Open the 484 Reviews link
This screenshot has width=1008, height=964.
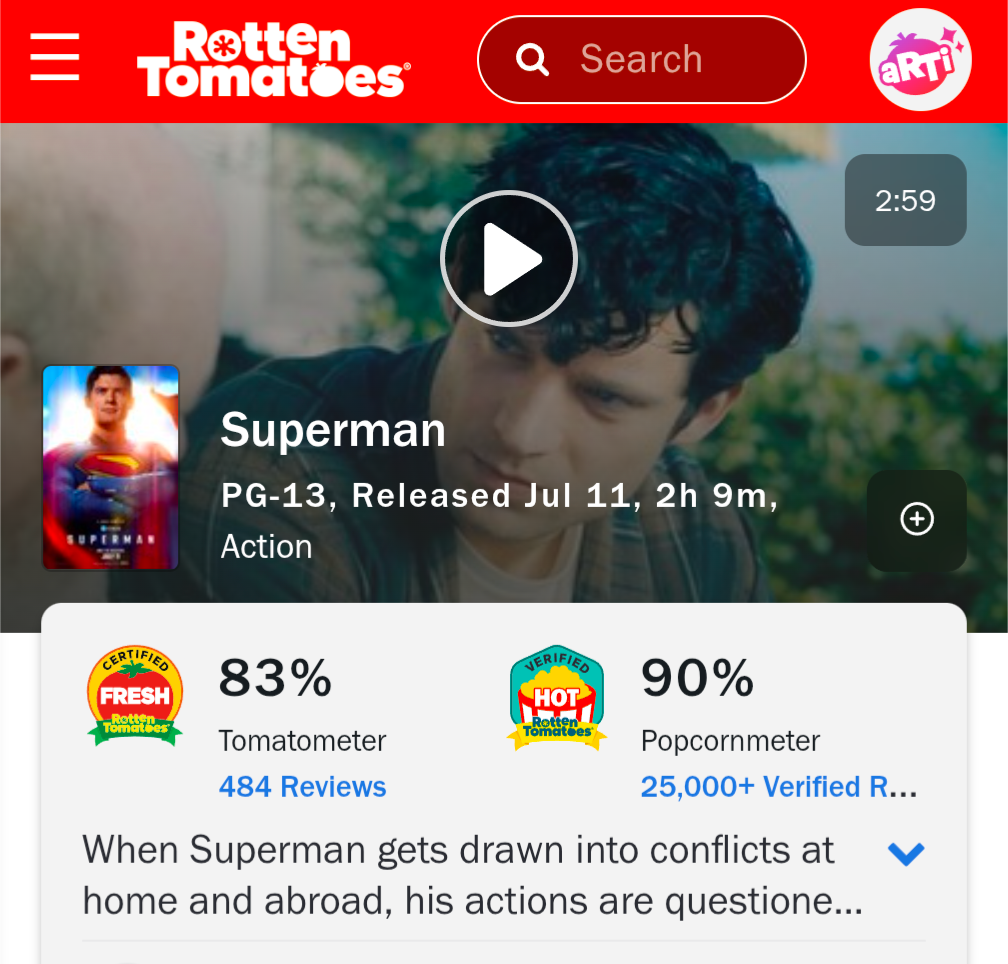[x=302, y=787]
